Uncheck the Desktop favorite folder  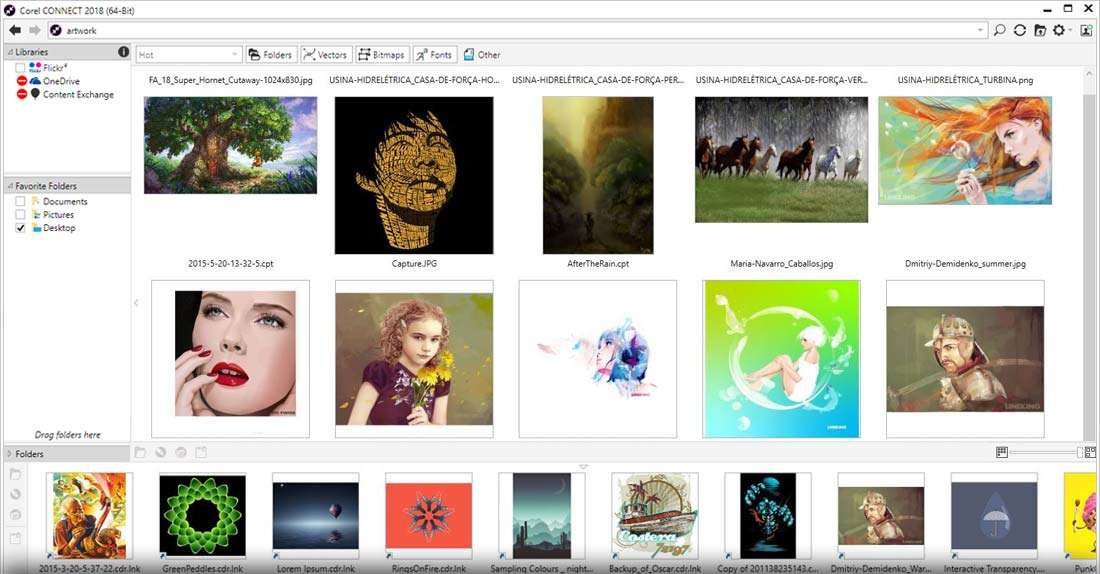pos(21,229)
